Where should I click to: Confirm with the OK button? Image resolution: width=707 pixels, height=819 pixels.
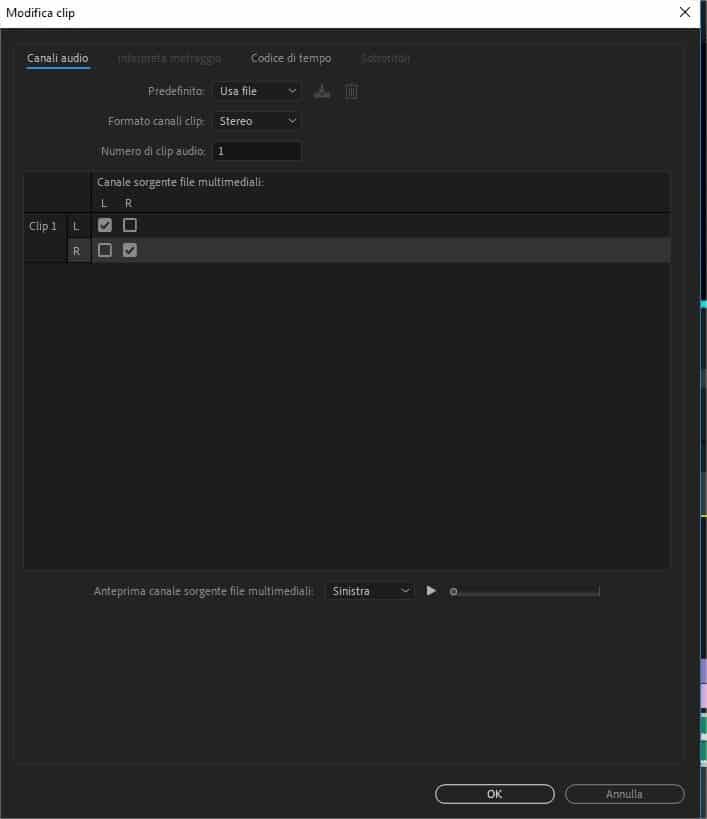[x=494, y=794]
